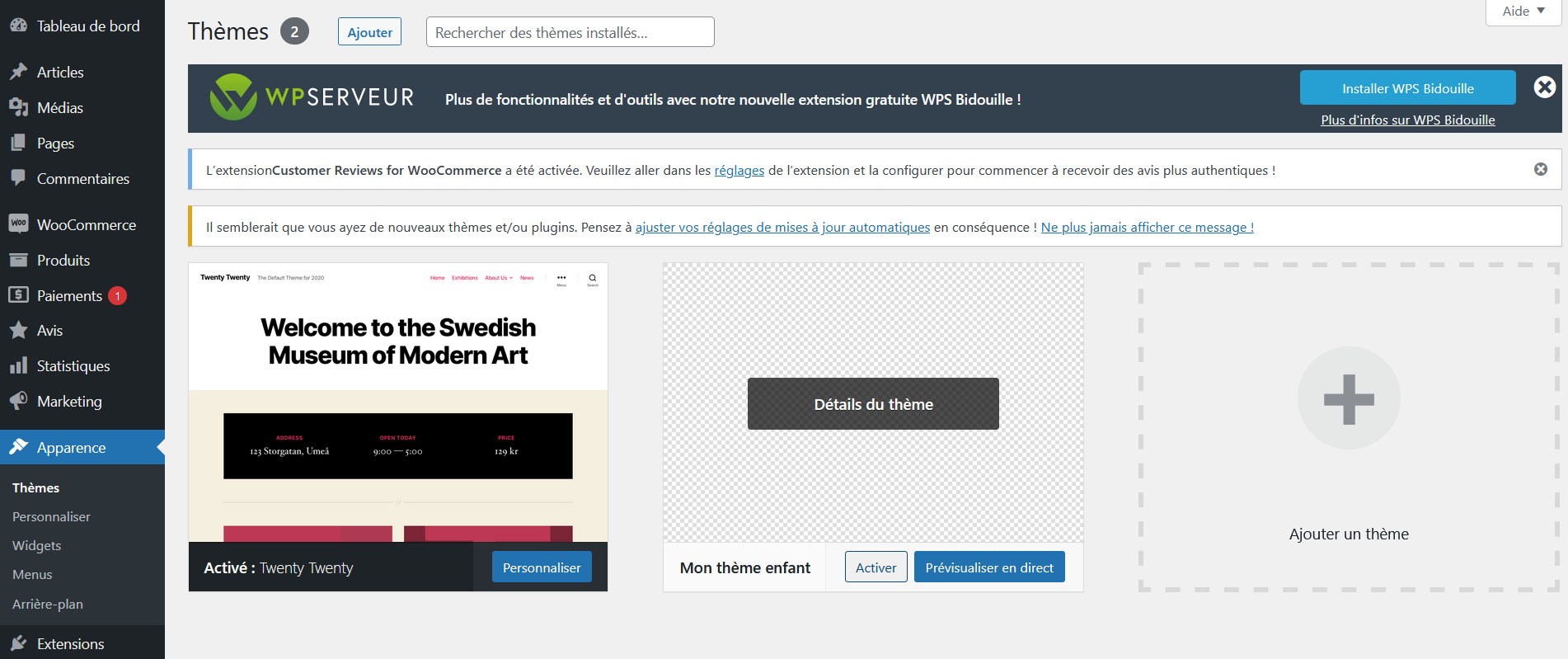Open the Paiements menu

(x=82, y=295)
